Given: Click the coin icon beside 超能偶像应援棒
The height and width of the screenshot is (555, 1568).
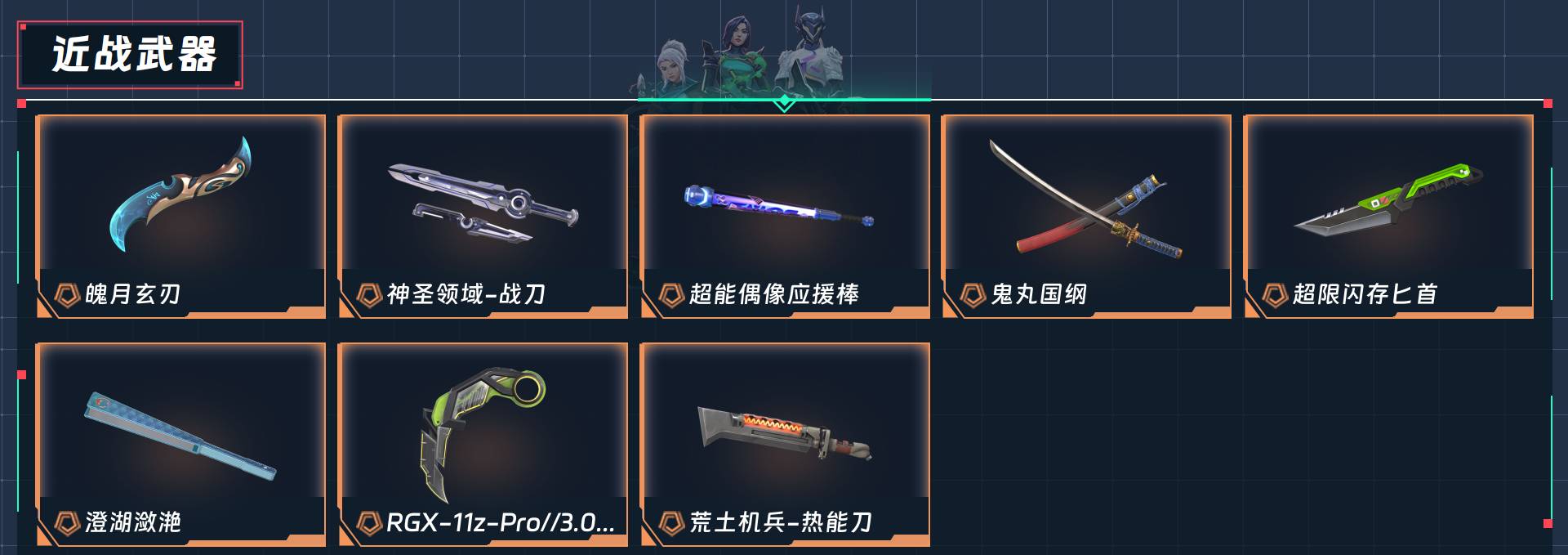Looking at the screenshot, I should coord(671,294).
